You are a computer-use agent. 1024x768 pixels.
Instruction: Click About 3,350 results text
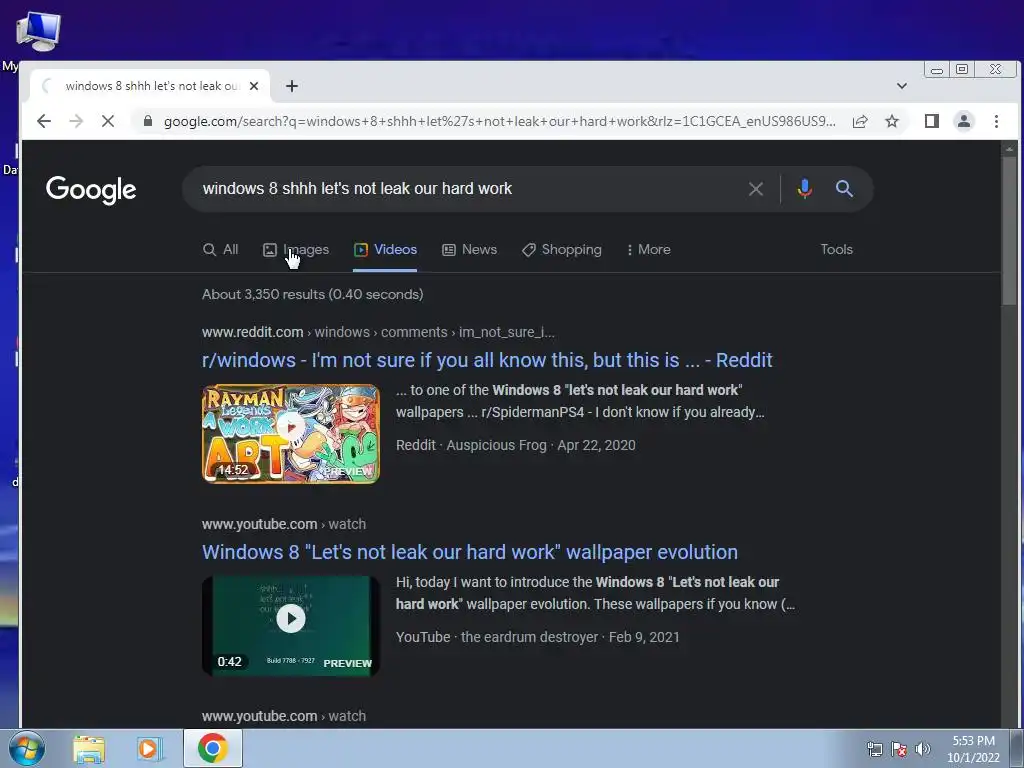(x=312, y=295)
